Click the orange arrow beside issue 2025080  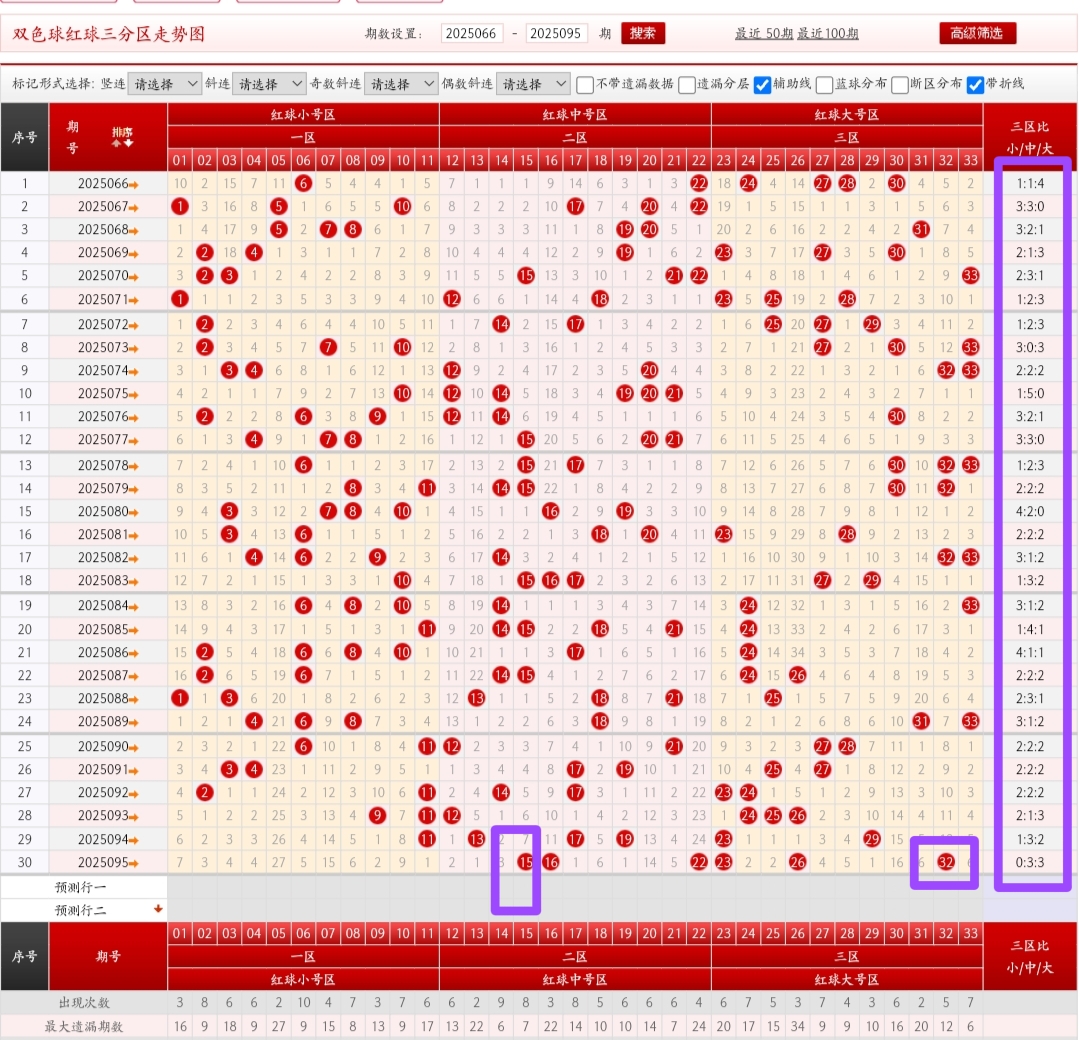[x=133, y=512]
